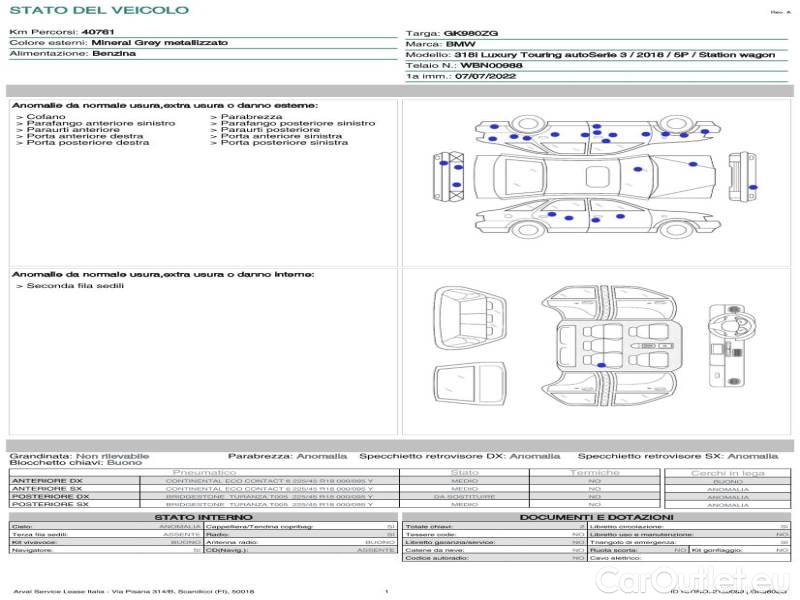Screen dimensions: 800x600
Task: Click the STATO DEL VEICOLO title
Action: tap(98, 10)
